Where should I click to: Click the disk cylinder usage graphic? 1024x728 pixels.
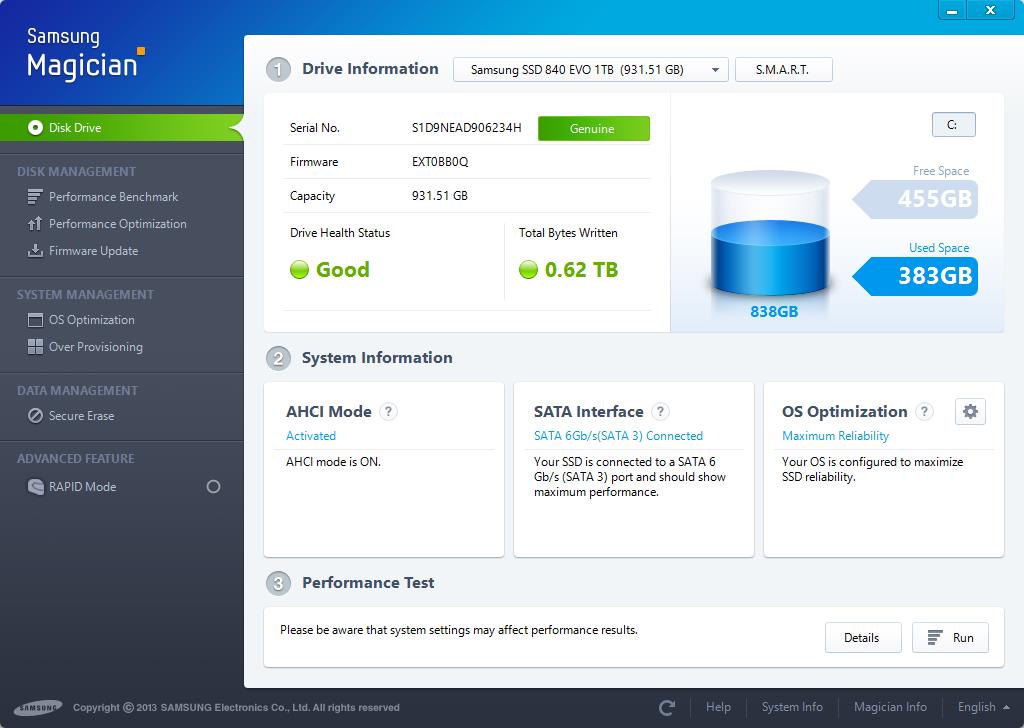click(x=770, y=234)
